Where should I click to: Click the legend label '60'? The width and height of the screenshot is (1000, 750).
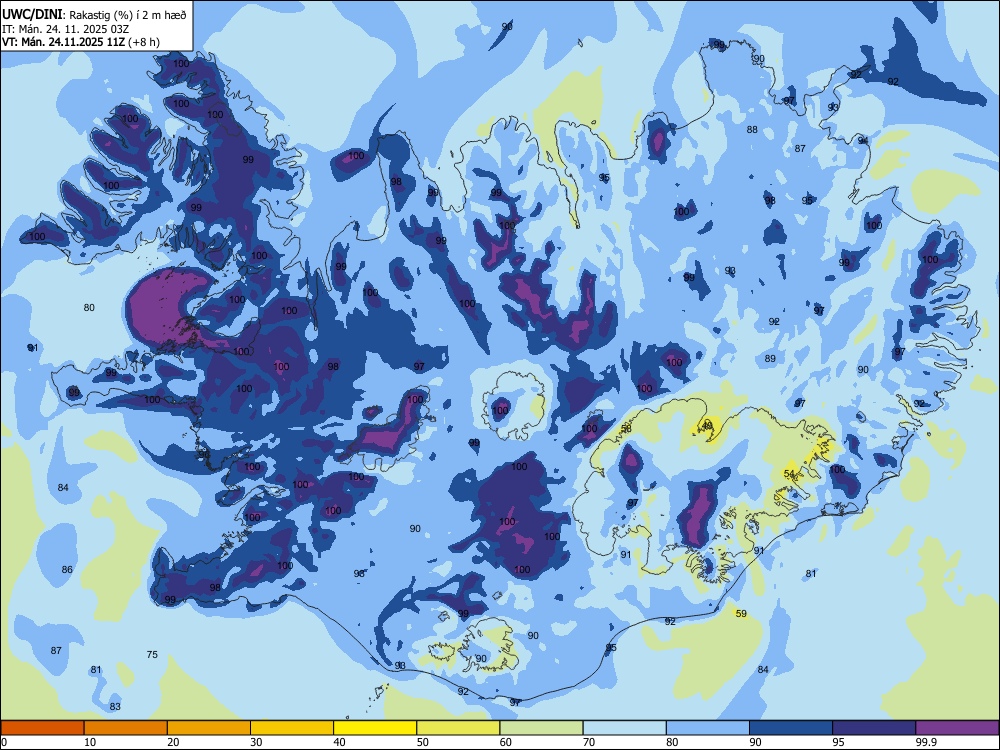point(506,742)
